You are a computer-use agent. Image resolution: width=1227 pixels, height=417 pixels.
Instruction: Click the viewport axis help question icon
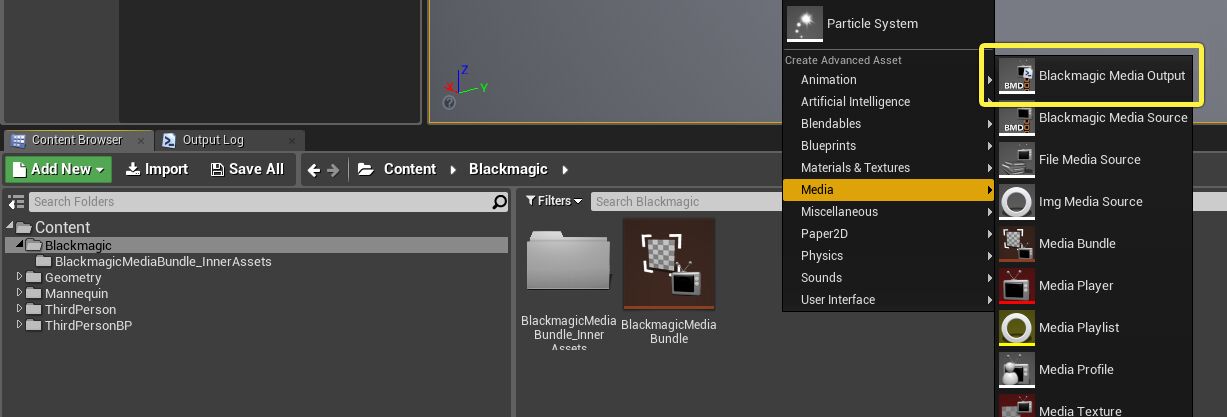click(x=450, y=103)
